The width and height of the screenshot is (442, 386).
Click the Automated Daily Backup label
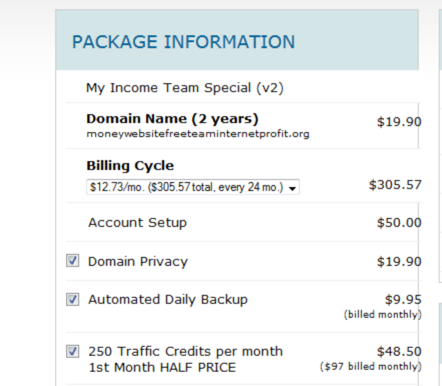click(168, 299)
